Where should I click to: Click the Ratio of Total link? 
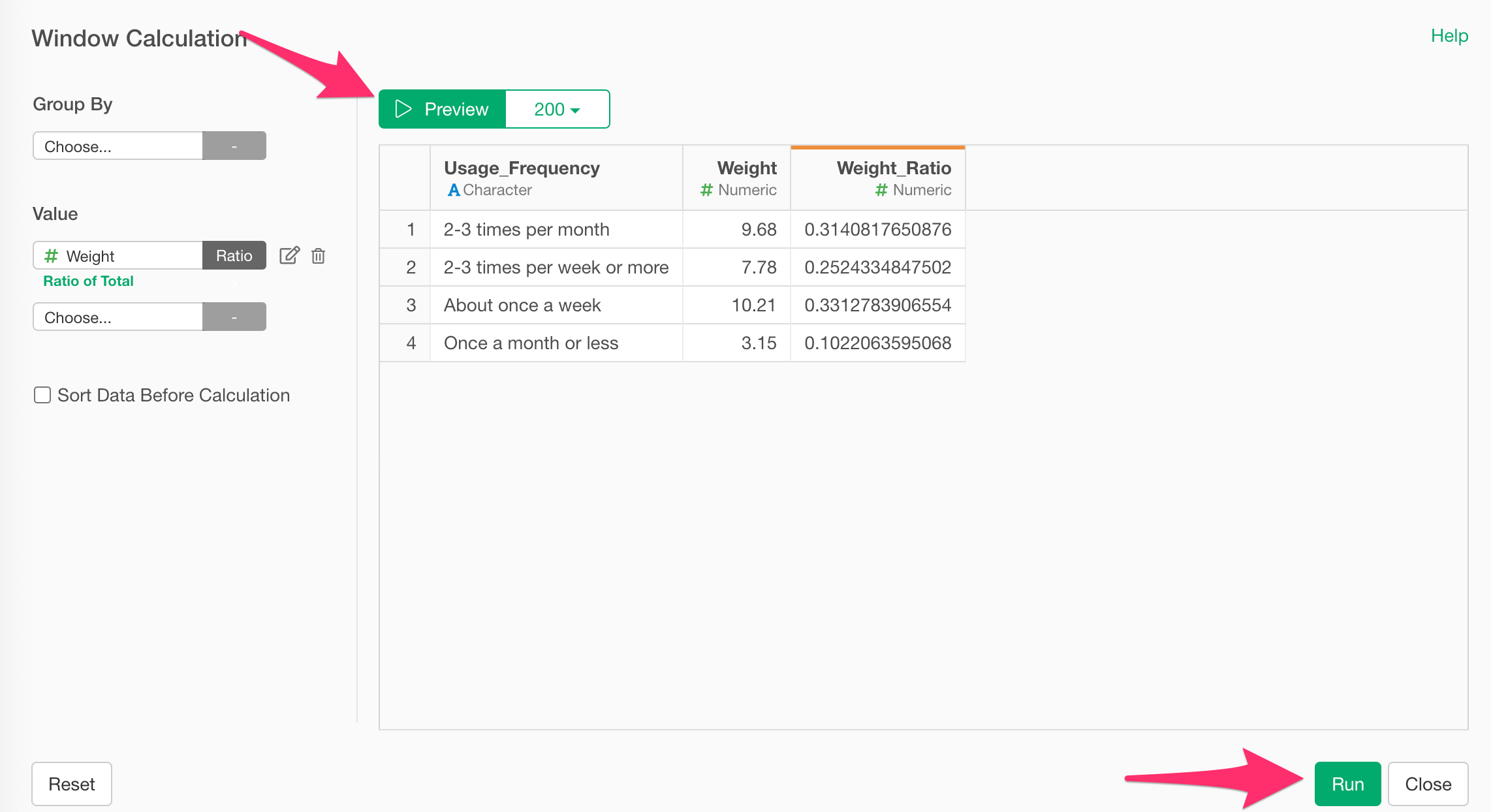[88, 281]
